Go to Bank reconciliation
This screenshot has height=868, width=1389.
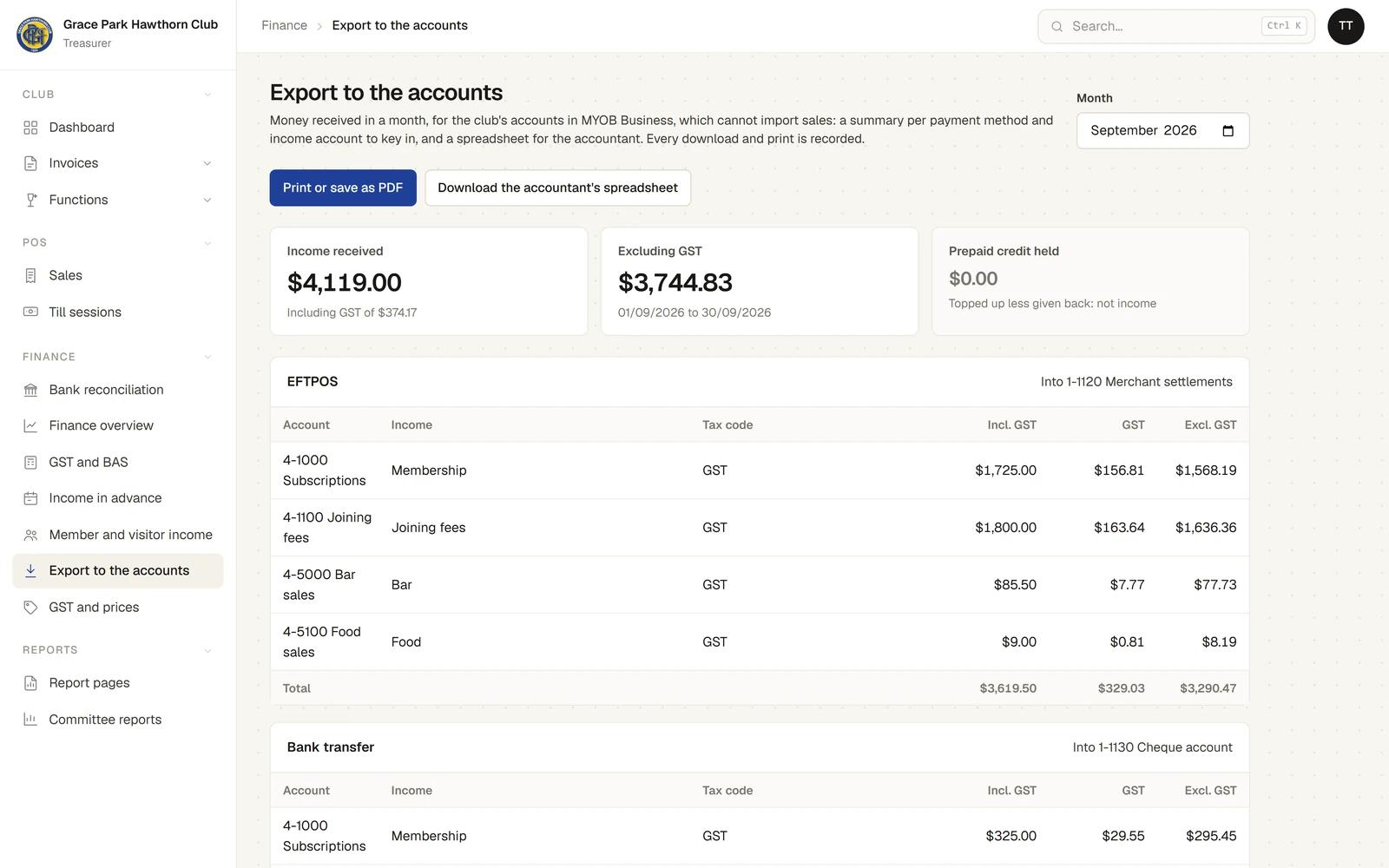click(x=118, y=390)
